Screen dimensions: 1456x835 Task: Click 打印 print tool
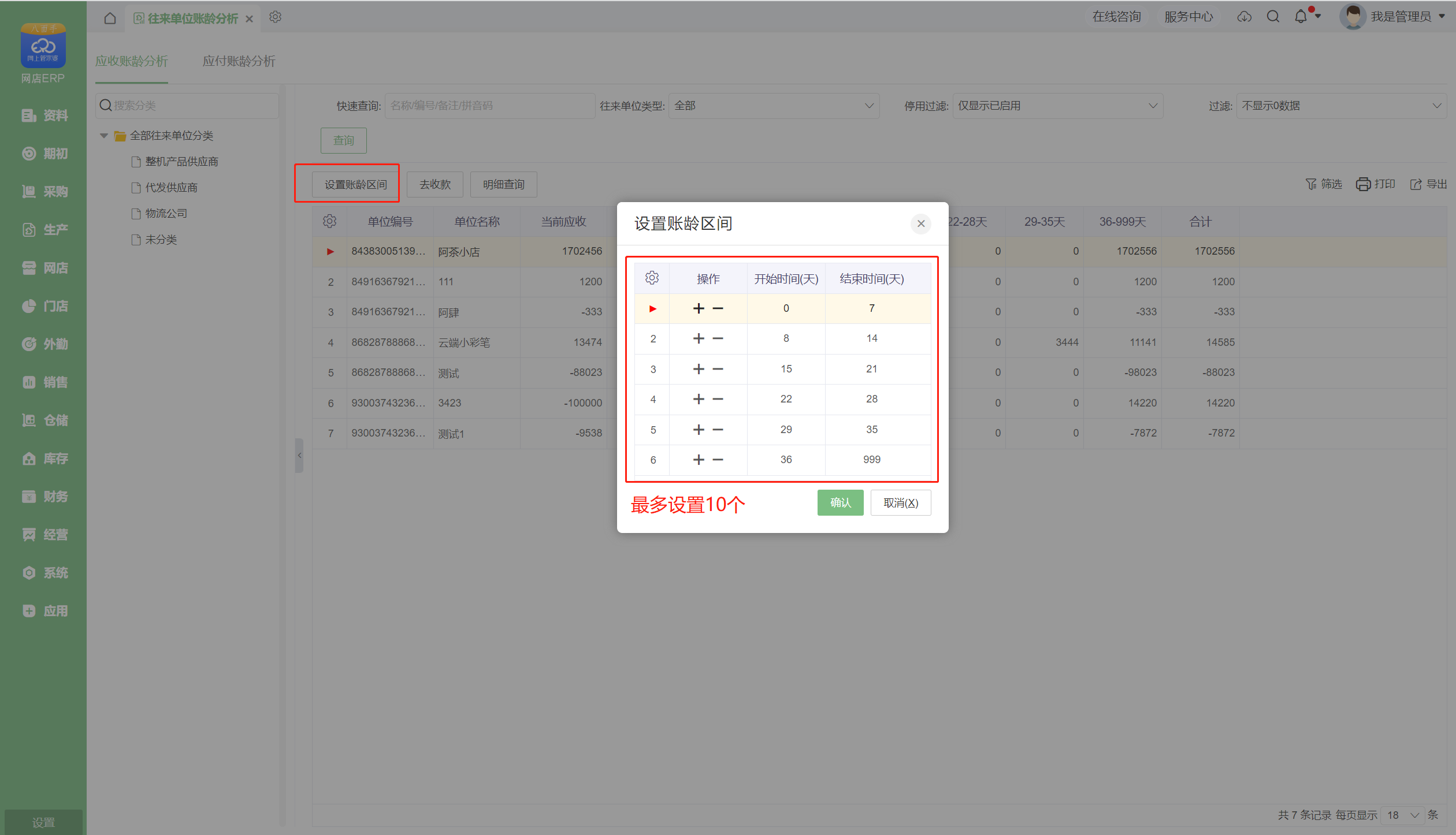pyautogui.click(x=1376, y=184)
